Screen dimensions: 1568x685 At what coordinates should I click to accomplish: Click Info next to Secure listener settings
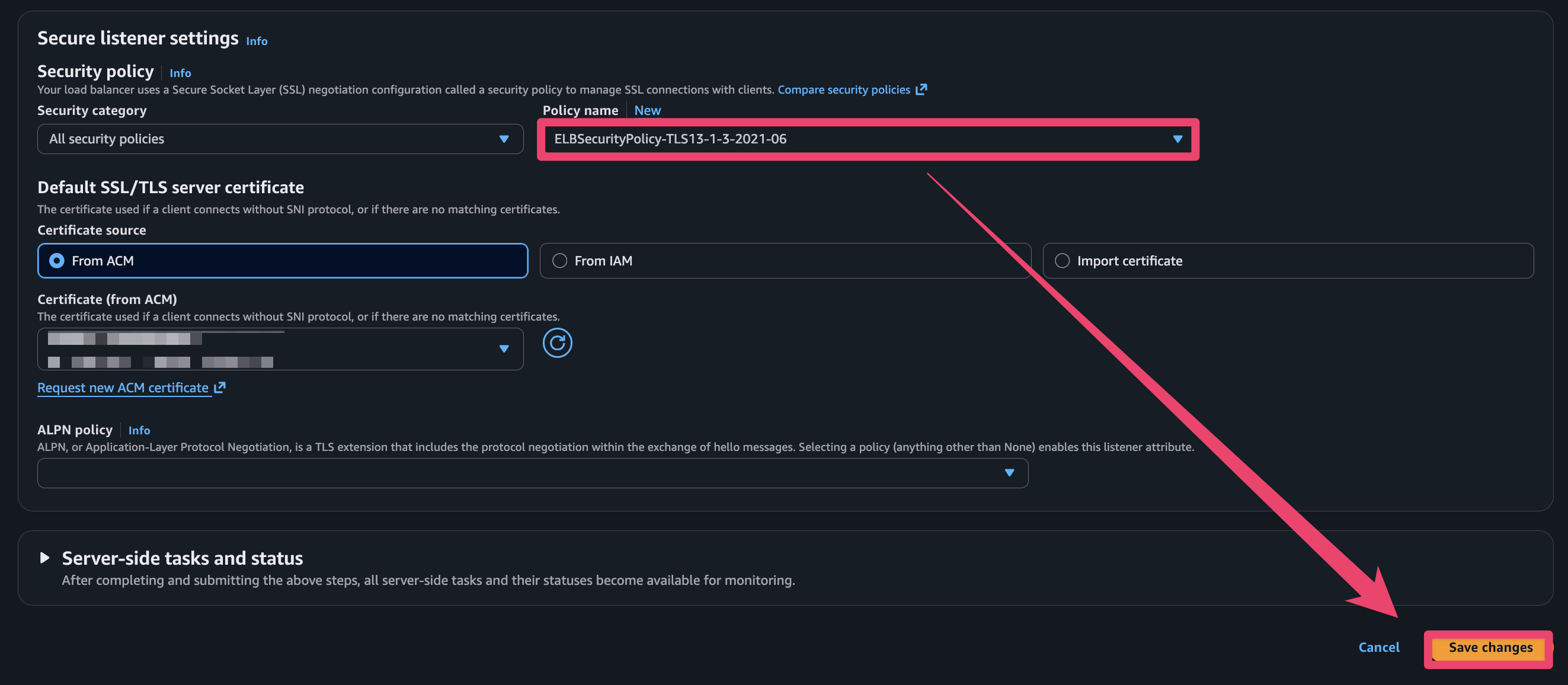click(x=256, y=41)
